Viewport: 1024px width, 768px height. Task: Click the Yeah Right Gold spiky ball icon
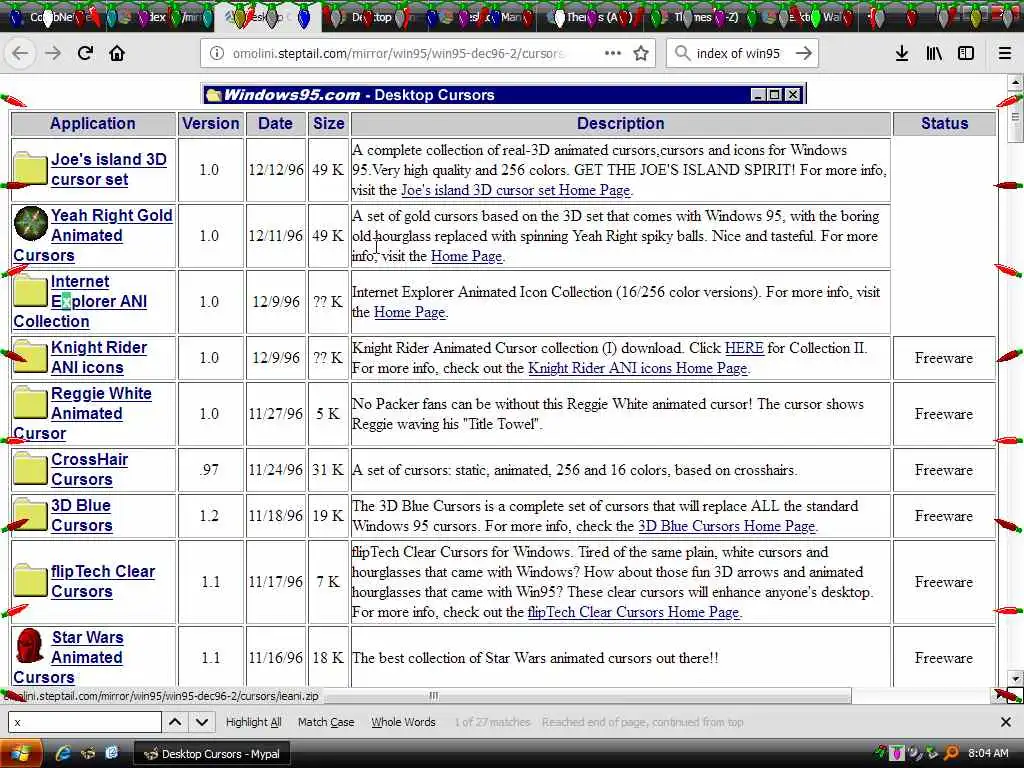(x=31, y=223)
